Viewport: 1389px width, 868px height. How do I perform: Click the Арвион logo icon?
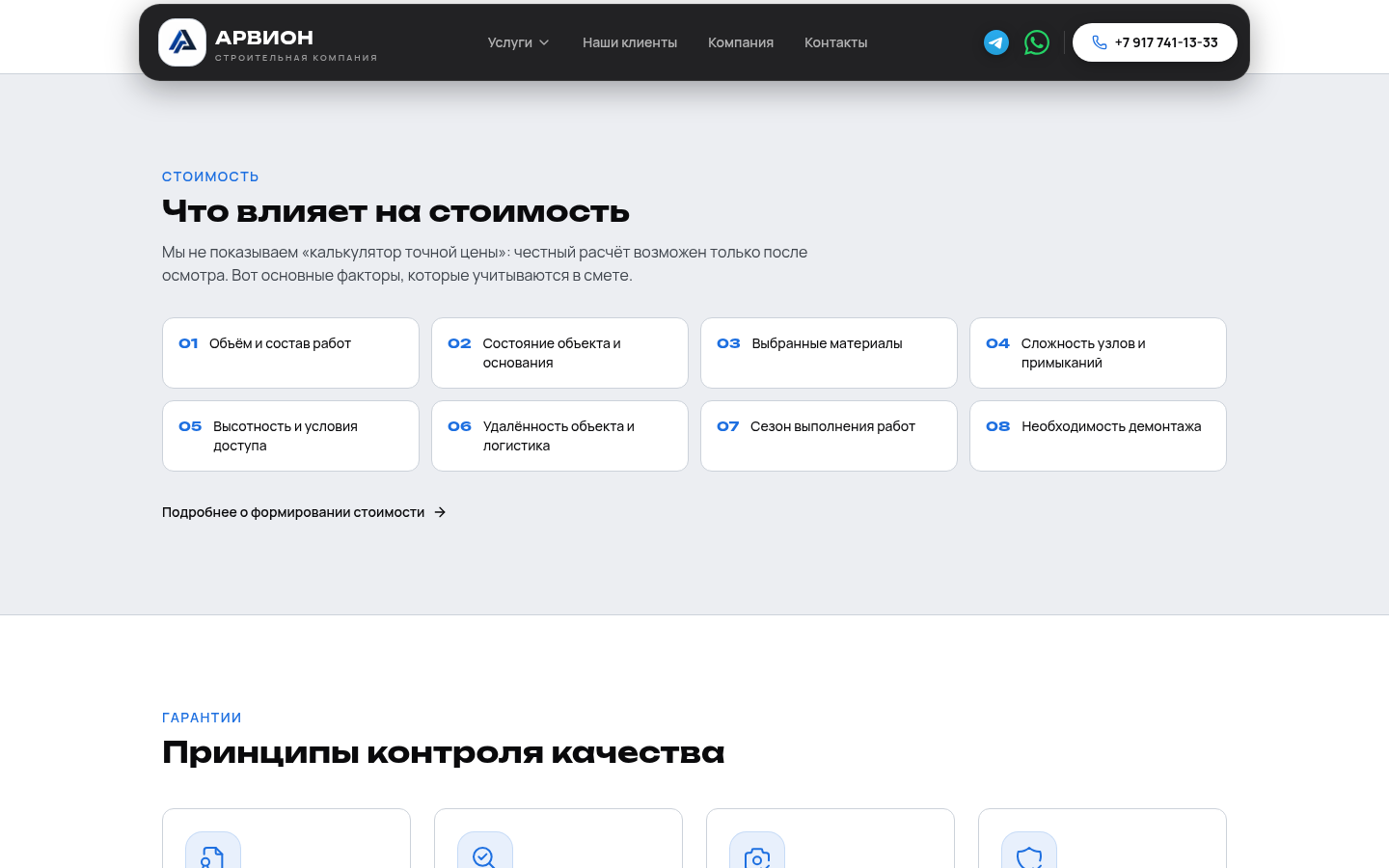[182, 42]
